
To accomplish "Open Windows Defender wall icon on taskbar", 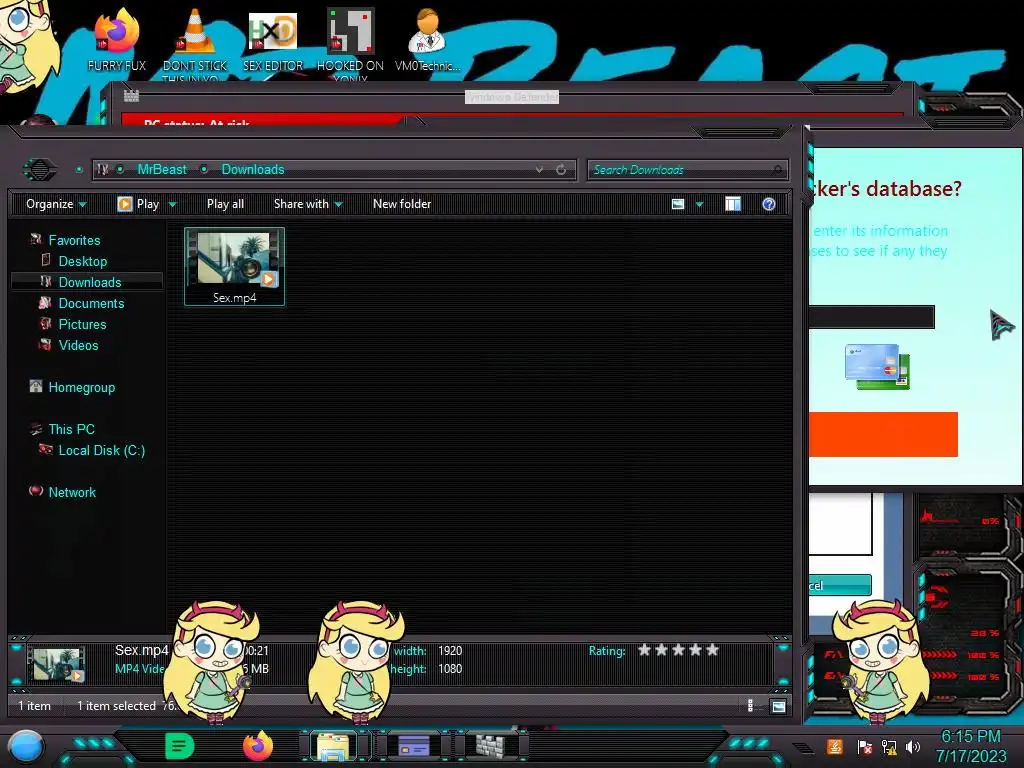I will (x=490, y=746).
